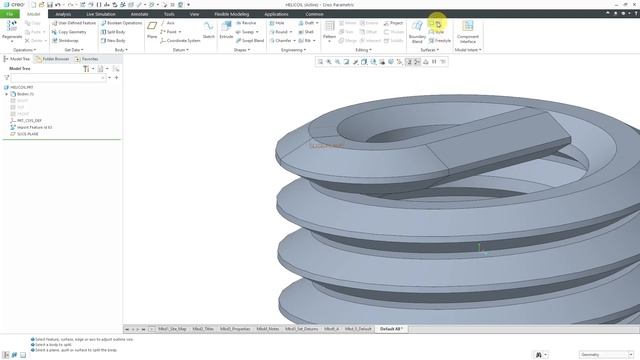Open the File menu
The image size is (640, 360).
[10, 14]
